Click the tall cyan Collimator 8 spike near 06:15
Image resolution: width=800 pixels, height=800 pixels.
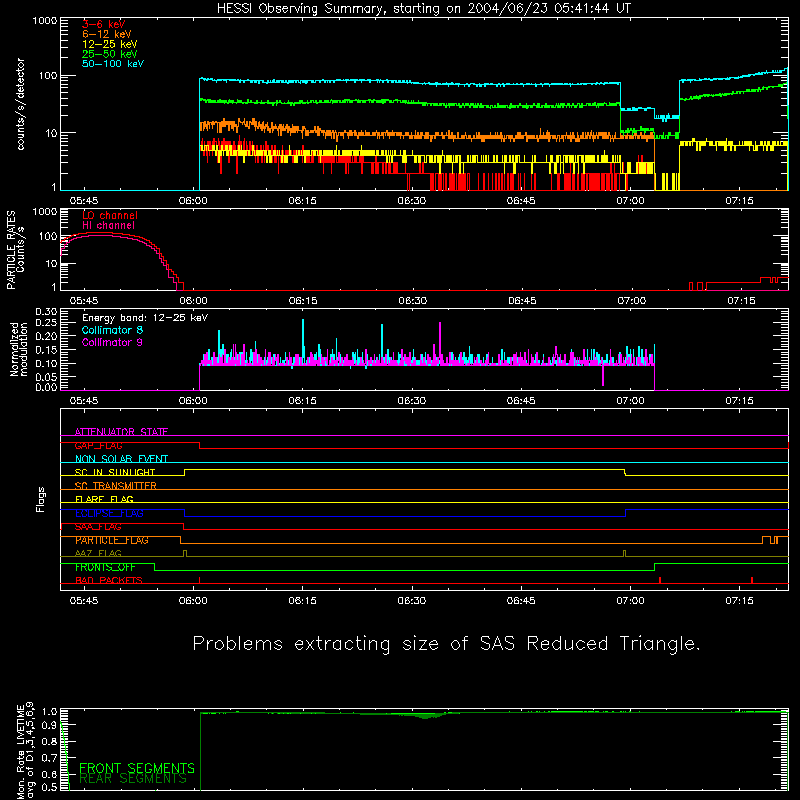point(303,339)
